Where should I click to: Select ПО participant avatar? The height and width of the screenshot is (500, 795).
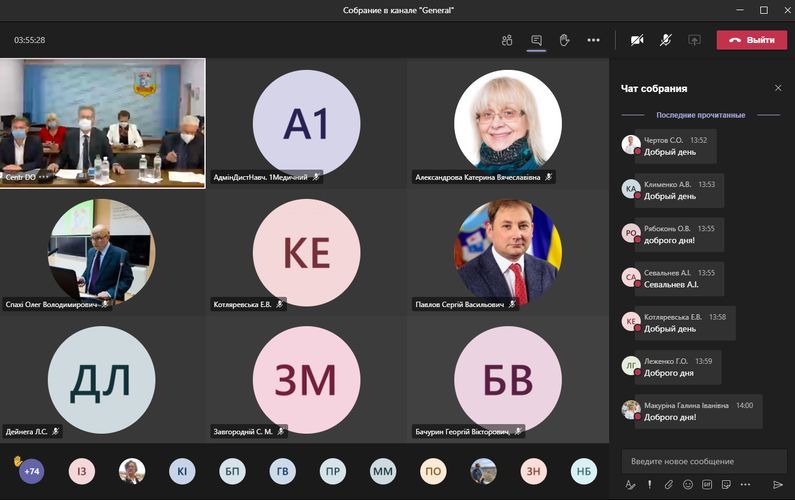pyautogui.click(x=433, y=471)
